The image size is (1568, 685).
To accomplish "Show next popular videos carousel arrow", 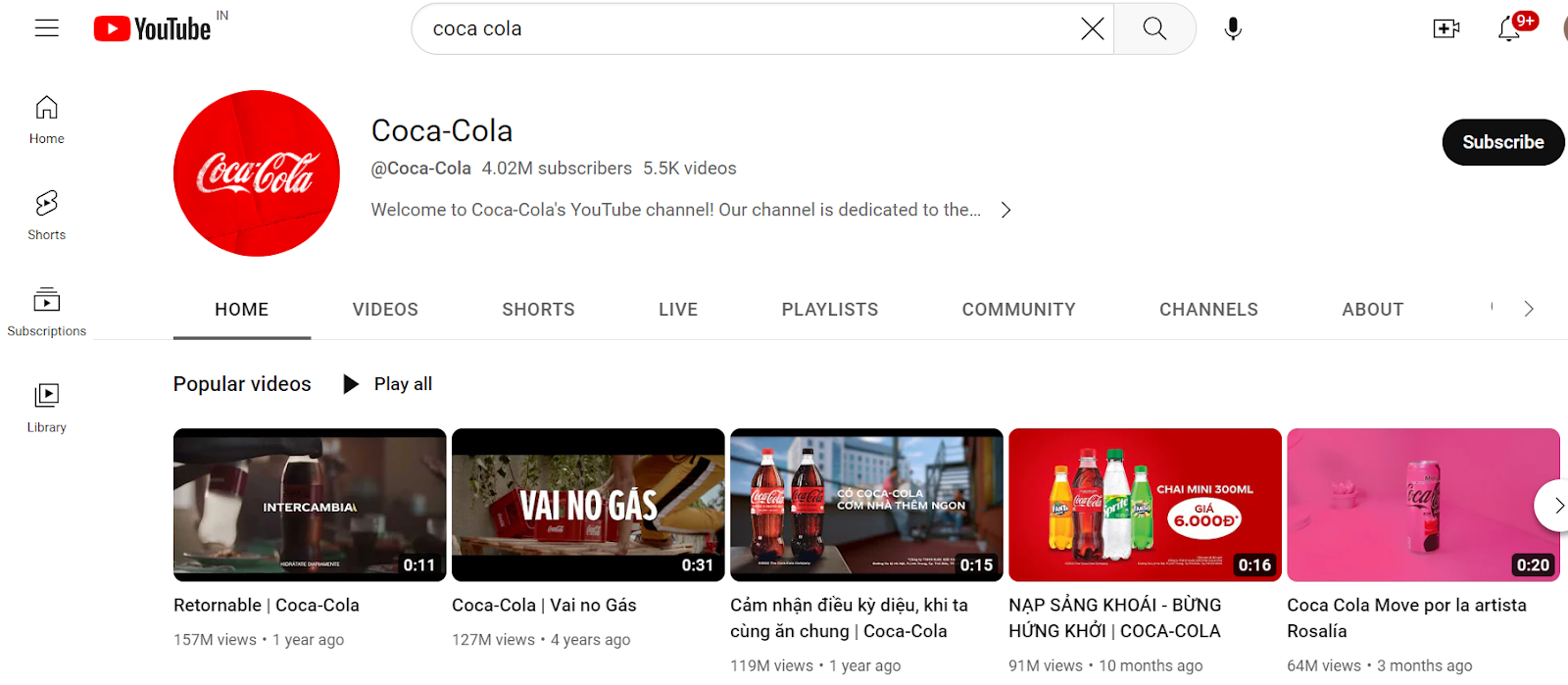I will tap(1555, 506).
